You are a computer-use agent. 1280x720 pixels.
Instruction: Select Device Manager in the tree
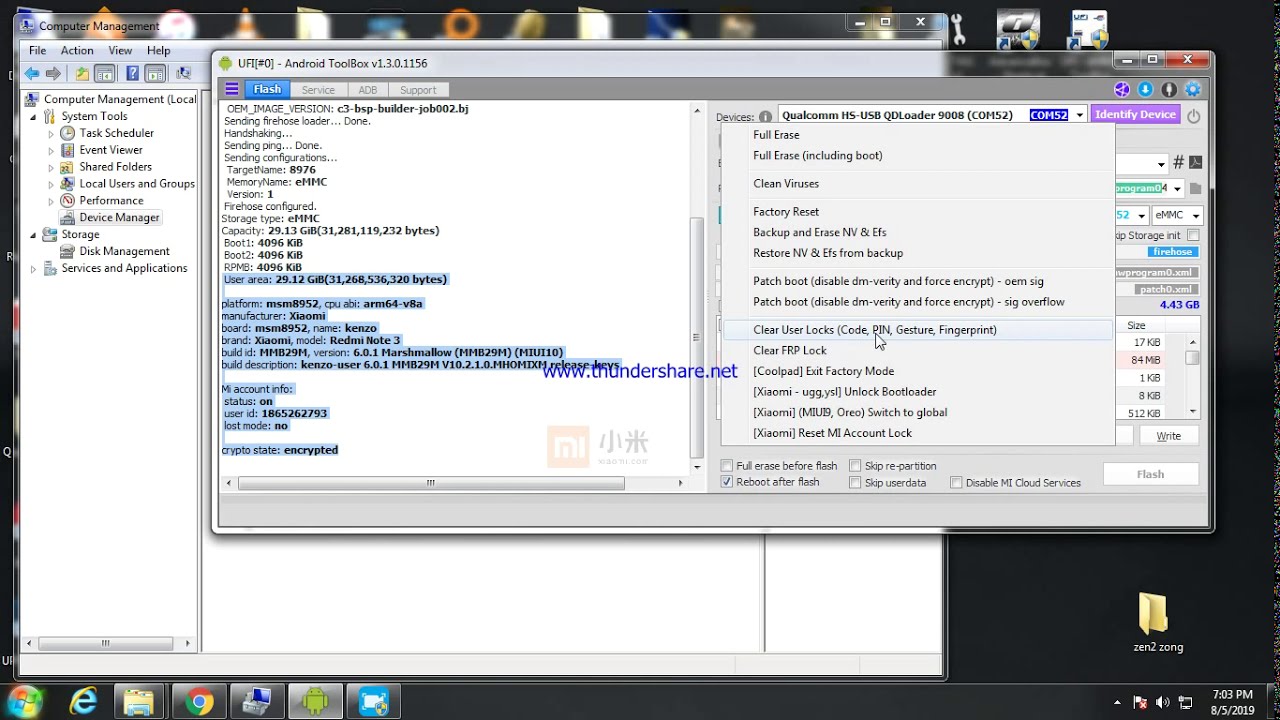[x=119, y=217]
